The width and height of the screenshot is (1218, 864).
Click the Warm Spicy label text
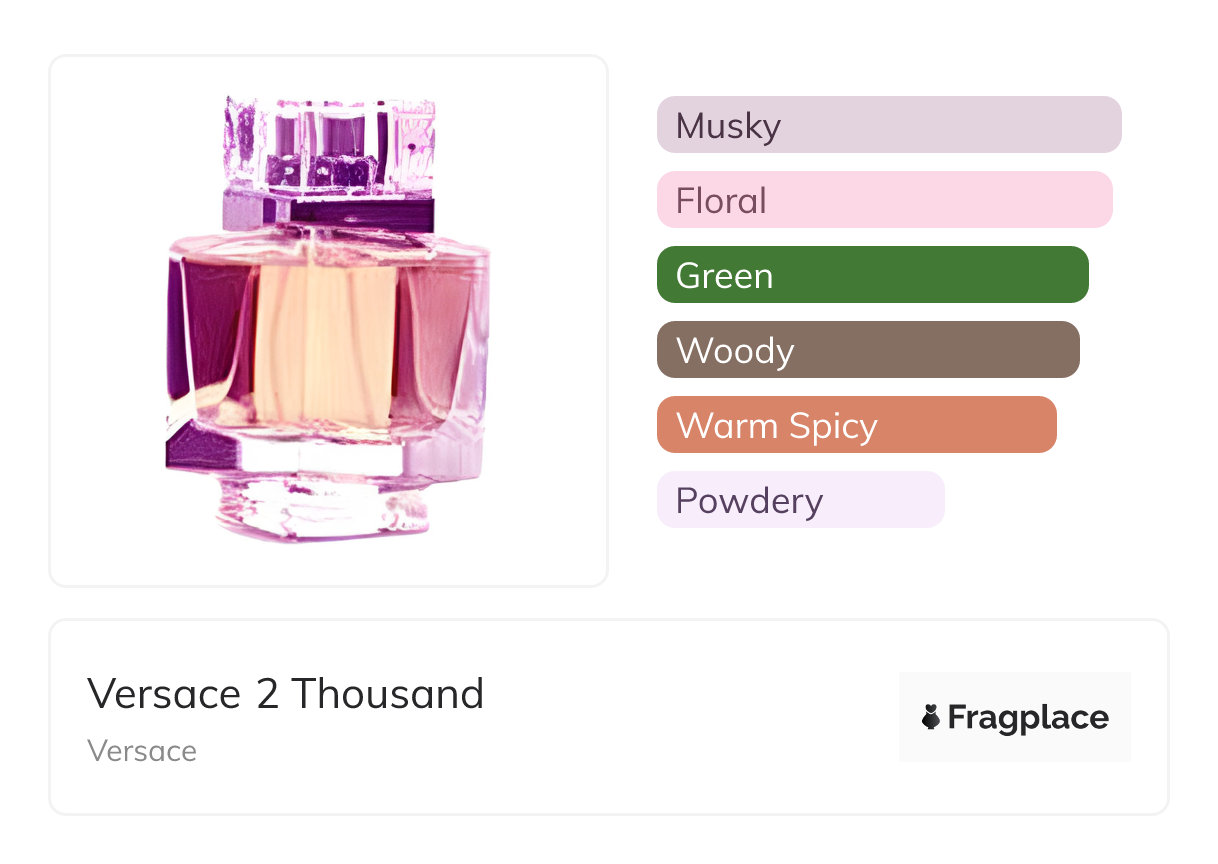(777, 426)
